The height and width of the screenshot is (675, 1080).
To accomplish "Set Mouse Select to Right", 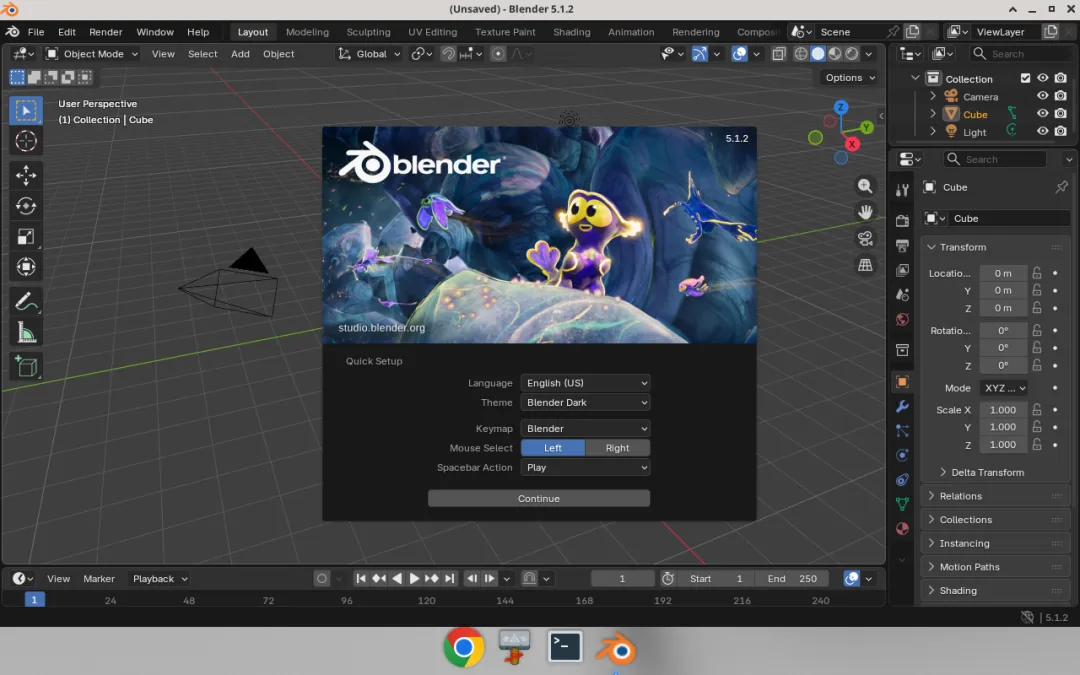I will tap(617, 448).
